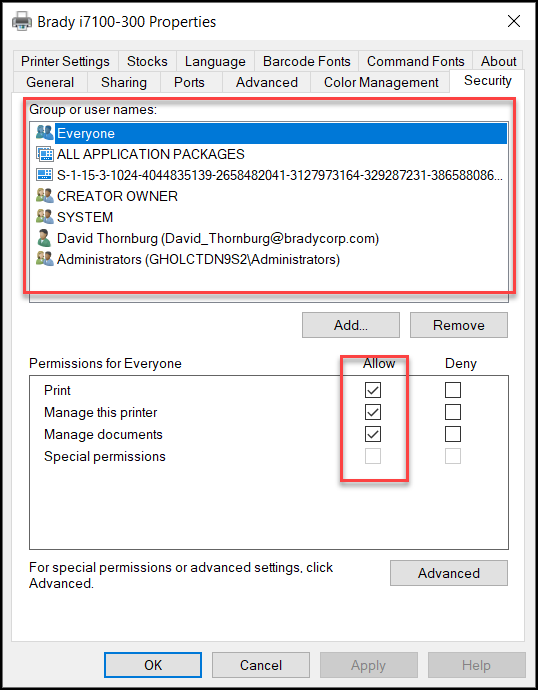Screen dimensions: 538x690
Task: Confirm with the OK button
Action: pyautogui.click(x=153, y=665)
